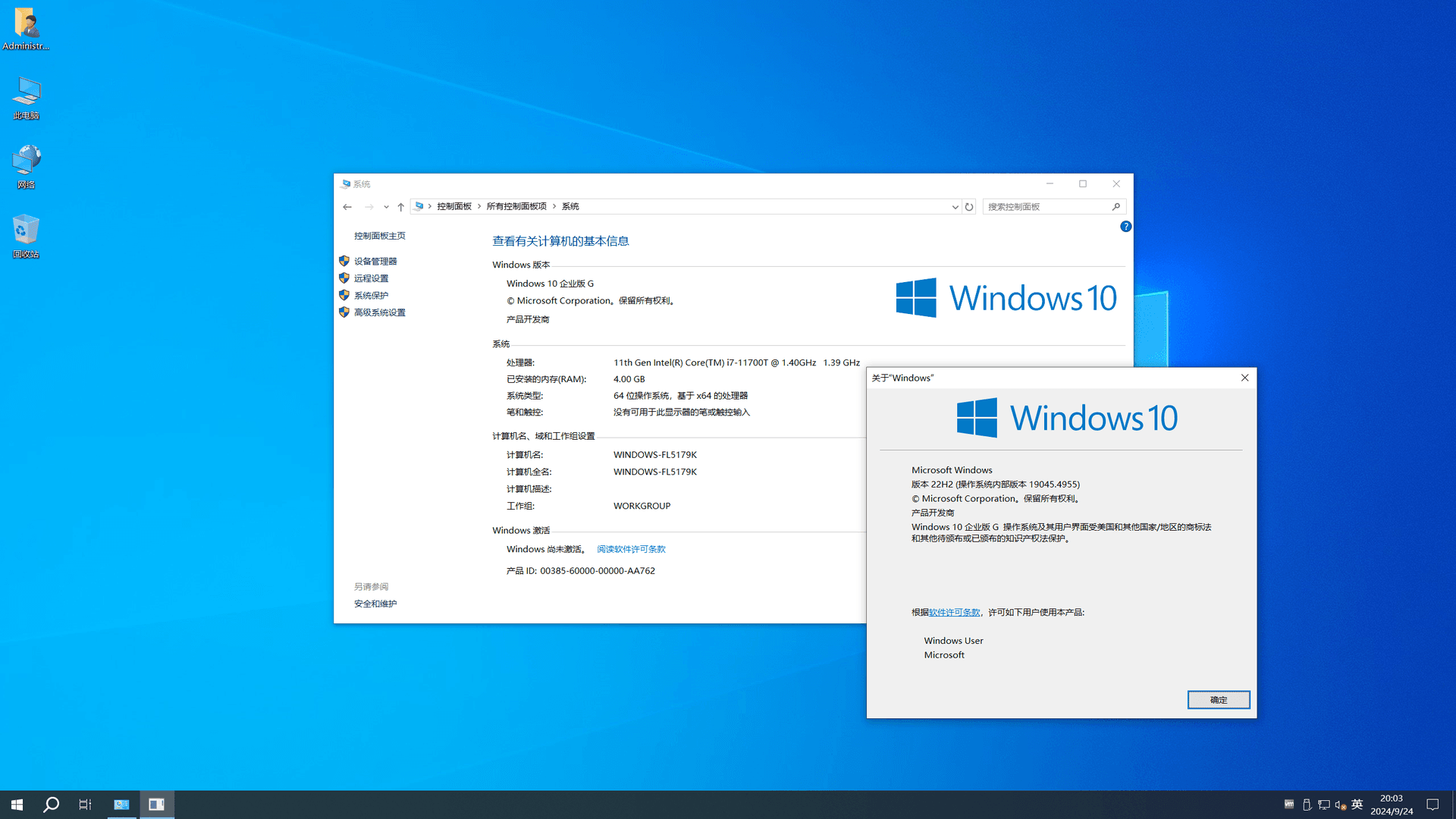Click shield icon beside 高级系统设置

coord(344,312)
